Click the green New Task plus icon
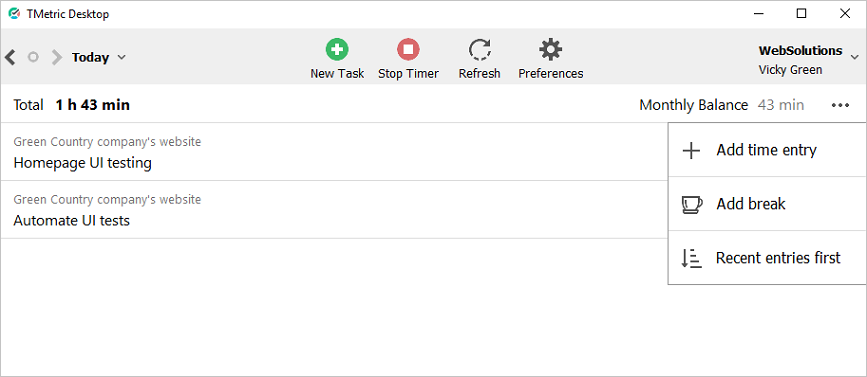867x377 pixels. click(x=337, y=49)
